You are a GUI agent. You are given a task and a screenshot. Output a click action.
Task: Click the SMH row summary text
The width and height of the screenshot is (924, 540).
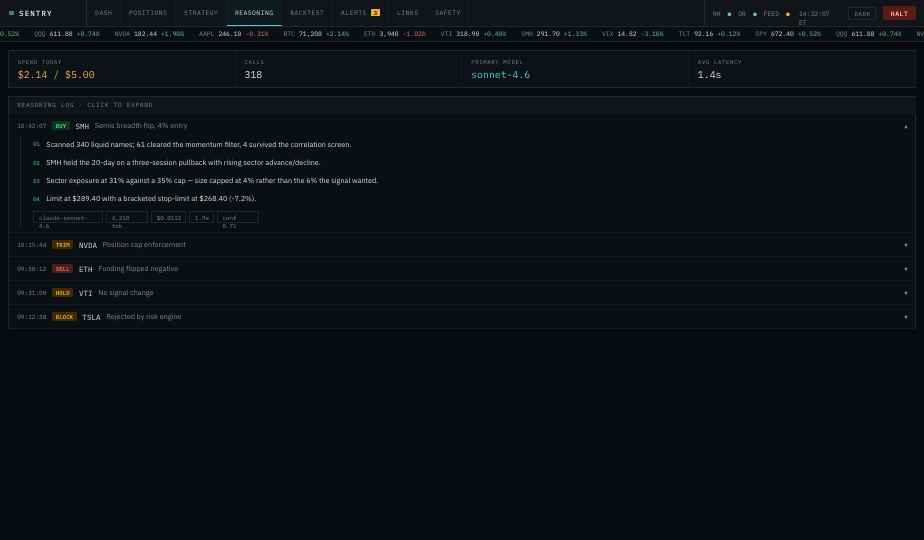click(141, 126)
